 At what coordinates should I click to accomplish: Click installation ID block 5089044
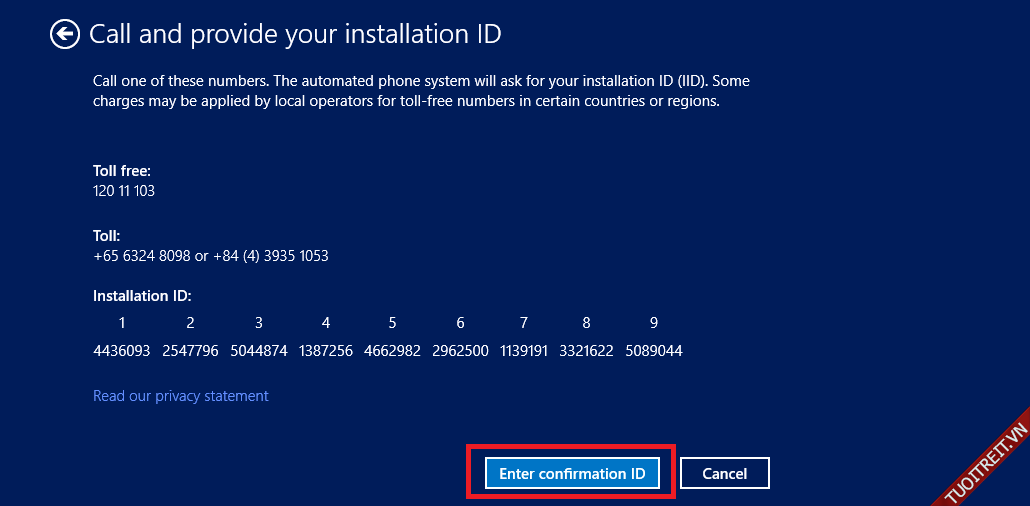(654, 351)
